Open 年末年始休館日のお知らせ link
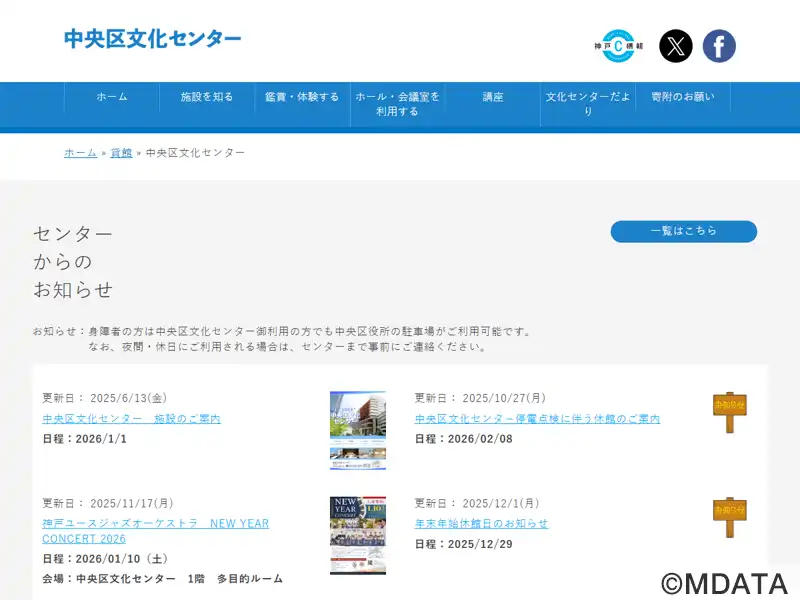 click(481, 524)
